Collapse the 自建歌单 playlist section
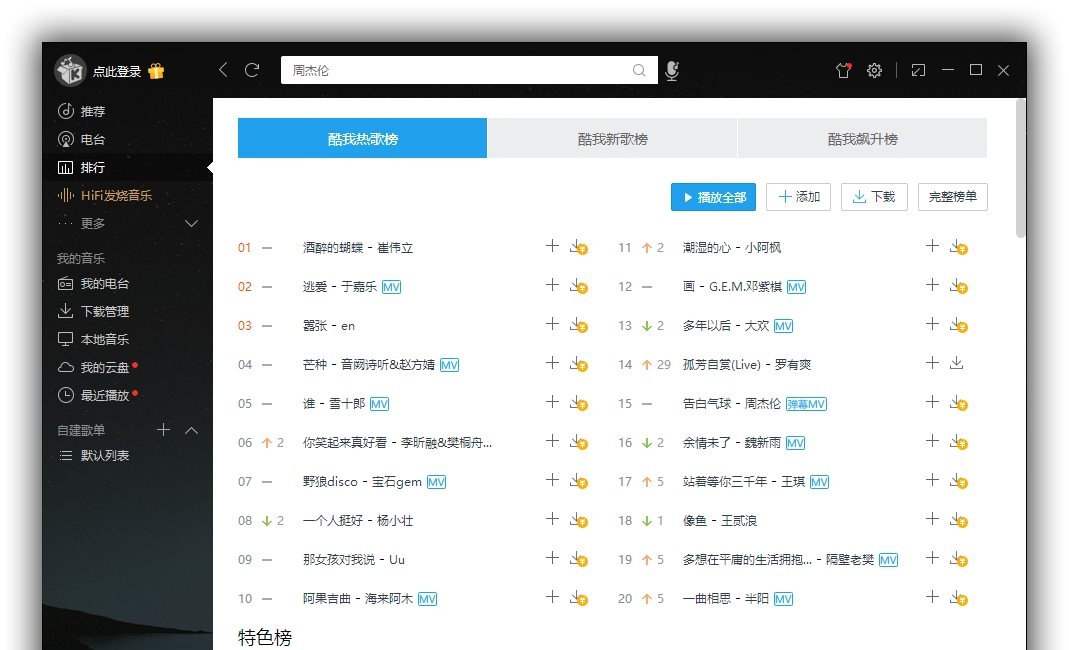This screenshot has width=1069, height=650. pyautogui.click(x=190, y=430)
